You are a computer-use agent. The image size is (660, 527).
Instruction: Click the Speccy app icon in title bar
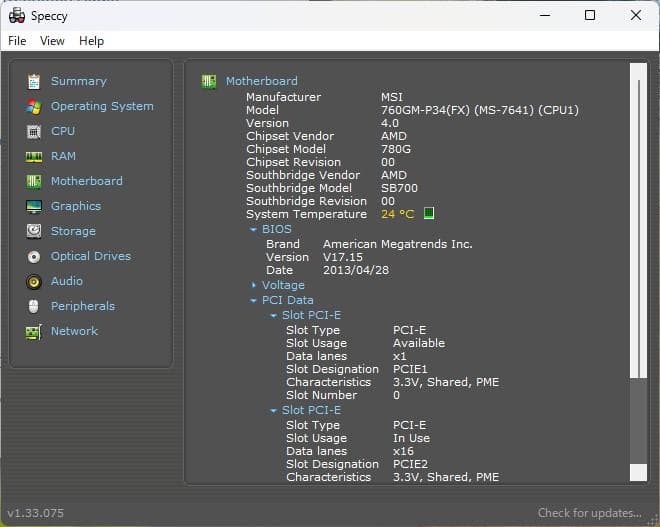[17, 16]
